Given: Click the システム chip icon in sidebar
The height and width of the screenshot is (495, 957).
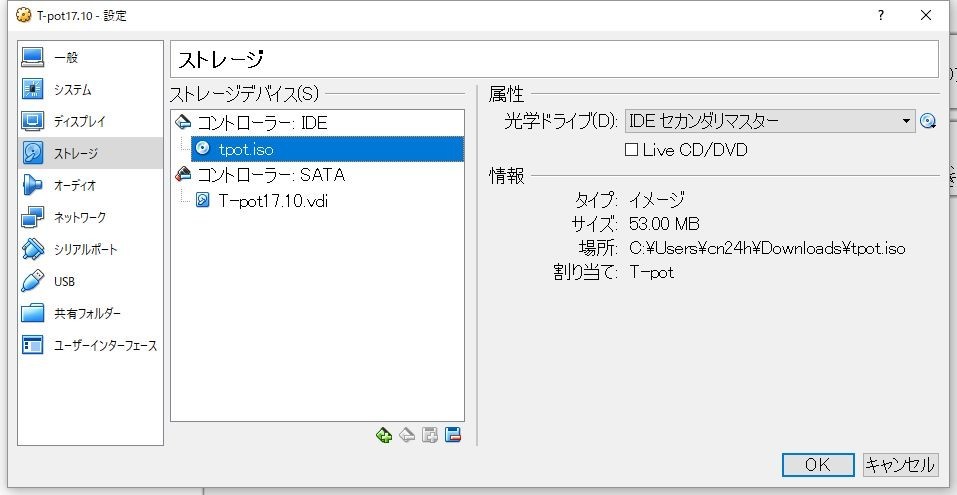Looking at the screenshot, I should 33,89.
